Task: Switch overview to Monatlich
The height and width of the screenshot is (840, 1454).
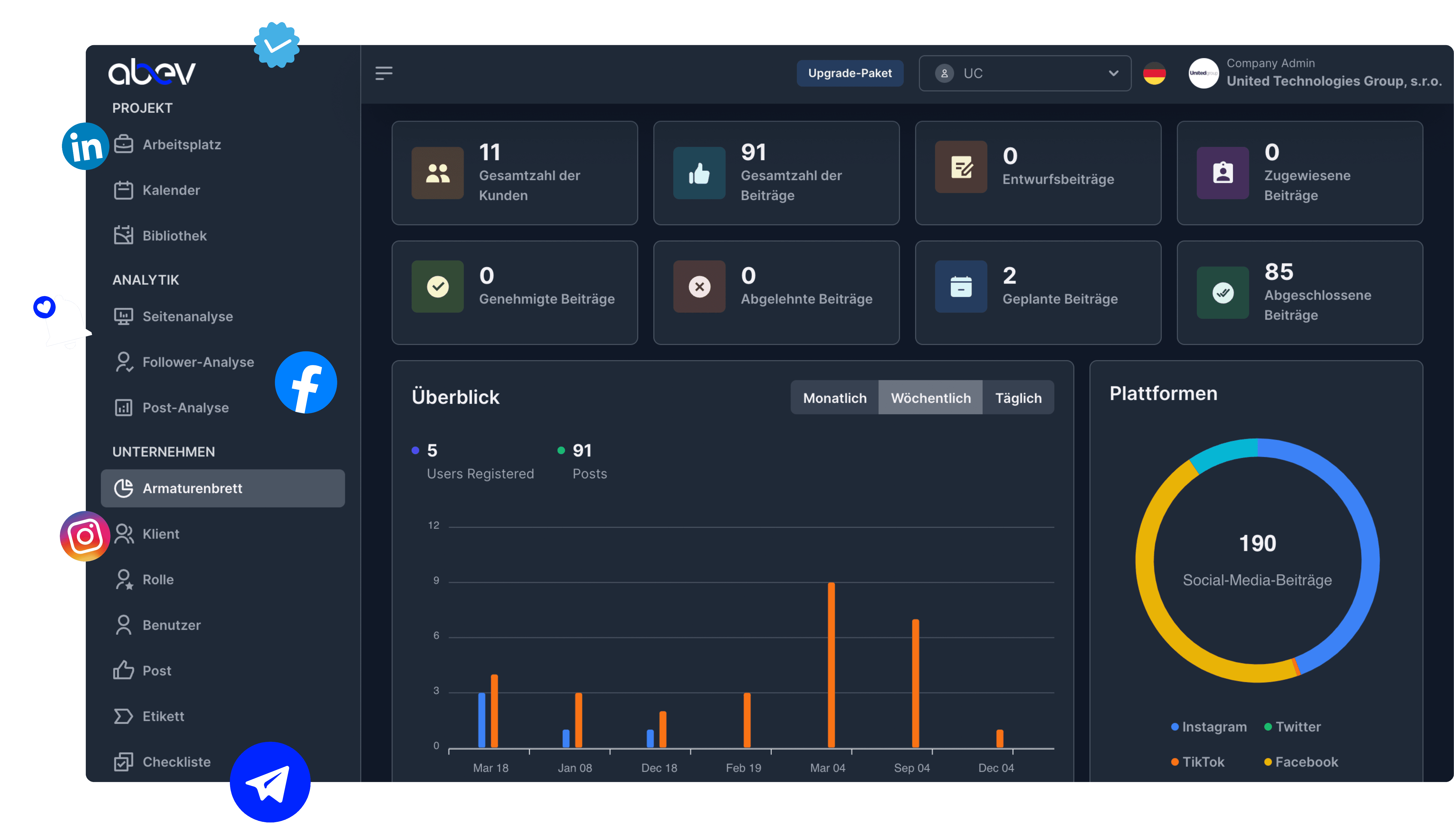Action: click(834, 398)
